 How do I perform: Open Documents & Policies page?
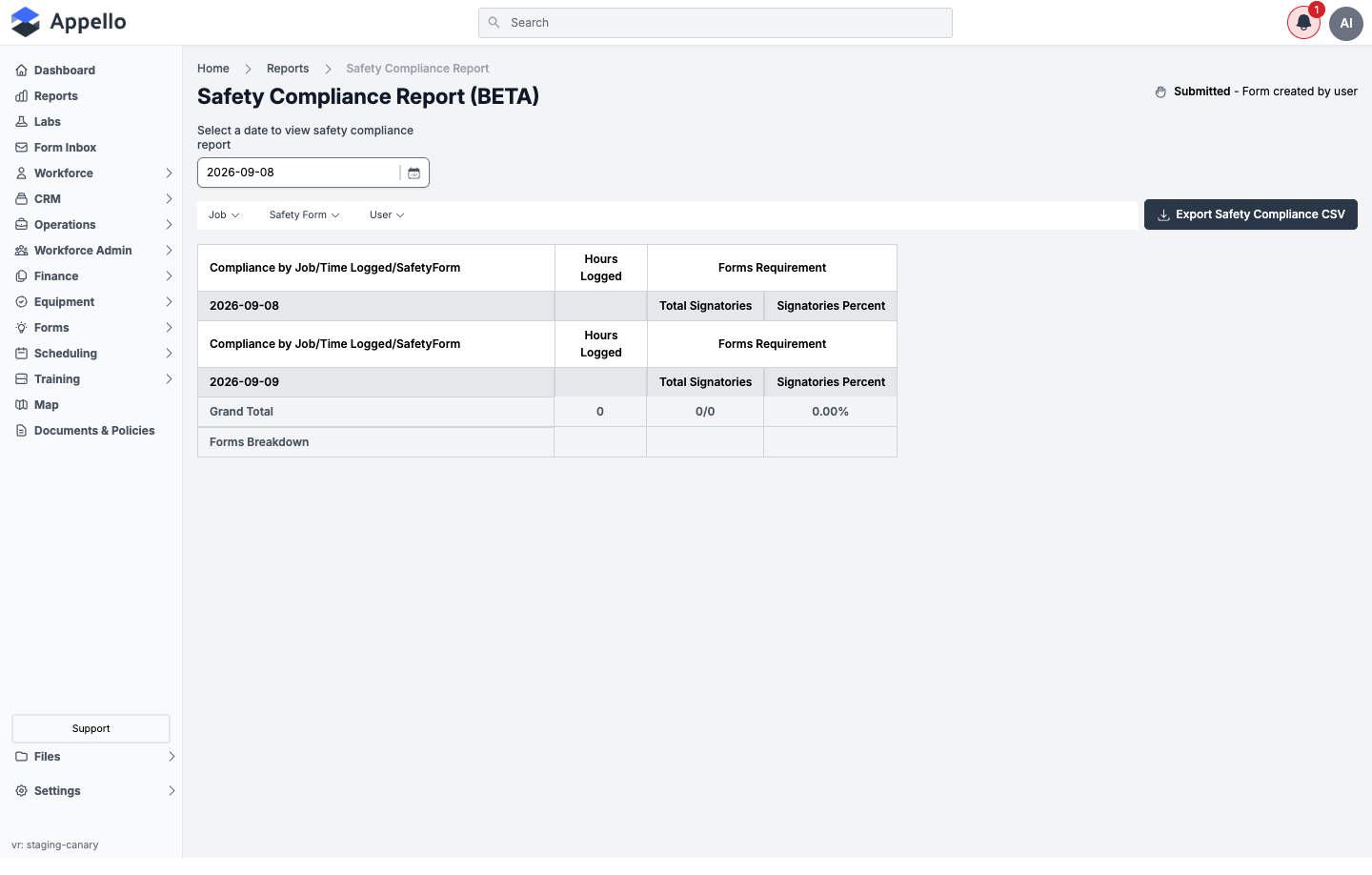tap(93, 431)
